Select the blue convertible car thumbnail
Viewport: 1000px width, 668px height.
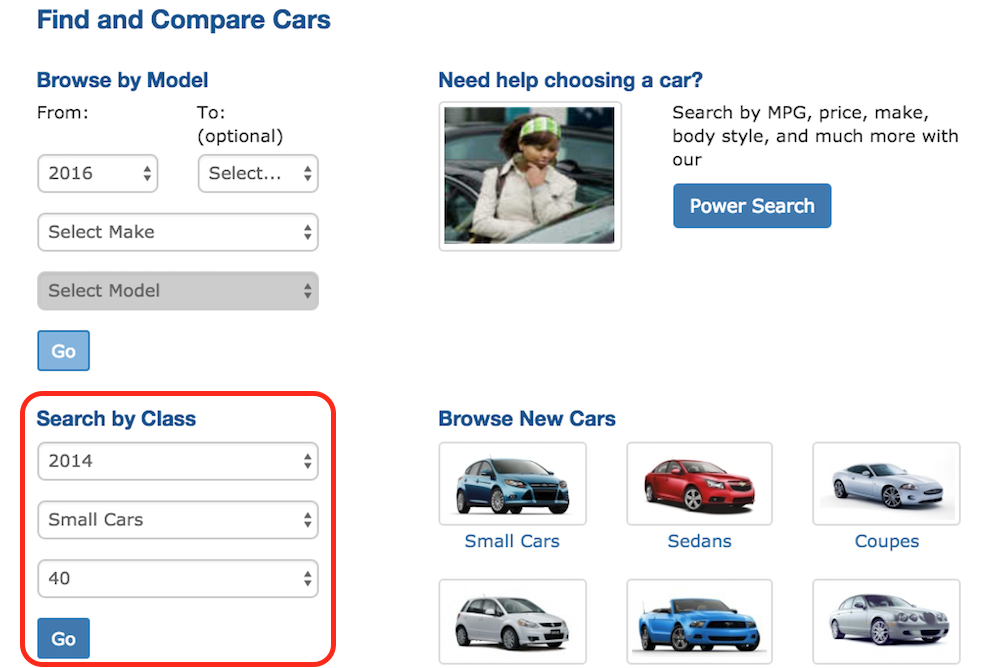click(699, 621)
